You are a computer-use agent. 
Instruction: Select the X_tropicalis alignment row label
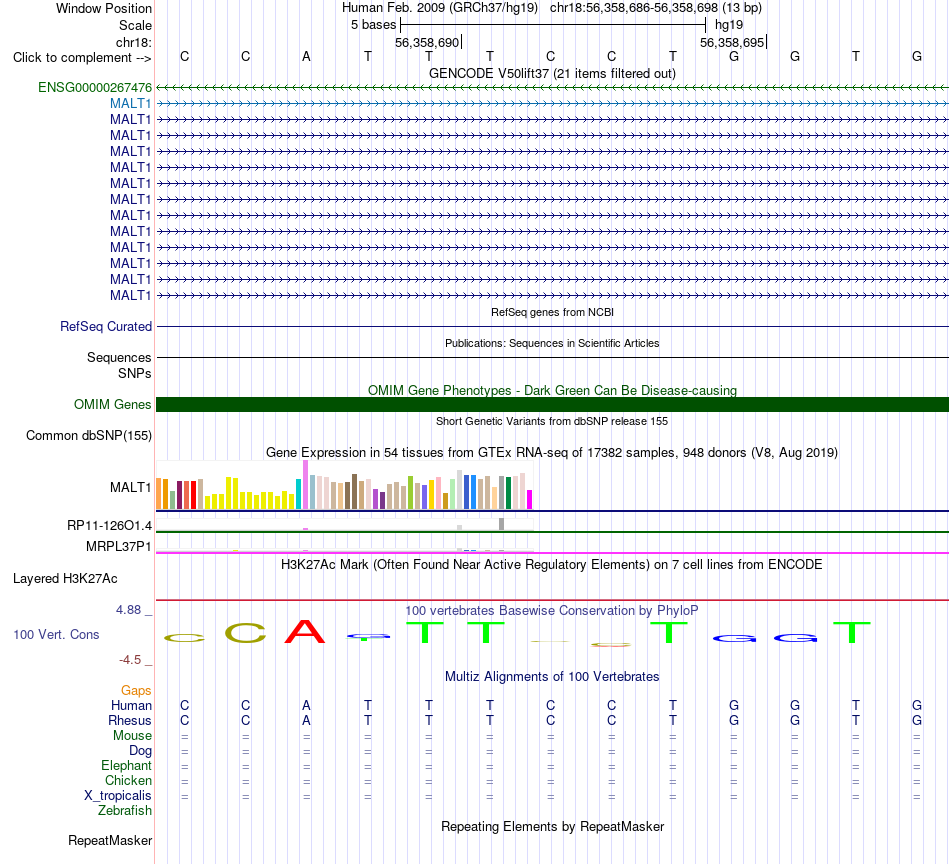tap(118, 796)
